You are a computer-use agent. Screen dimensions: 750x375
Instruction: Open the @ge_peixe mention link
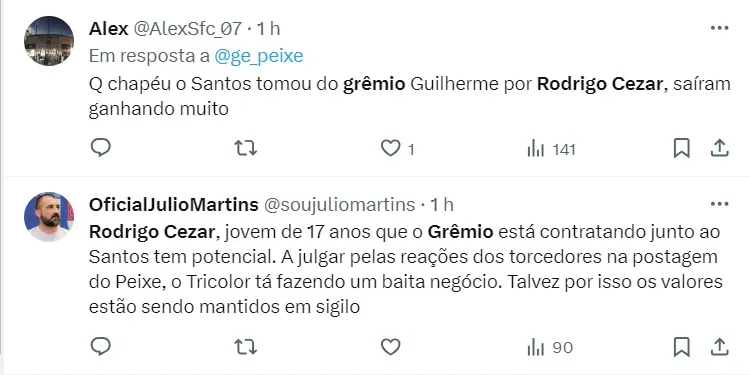coord(259,56)
